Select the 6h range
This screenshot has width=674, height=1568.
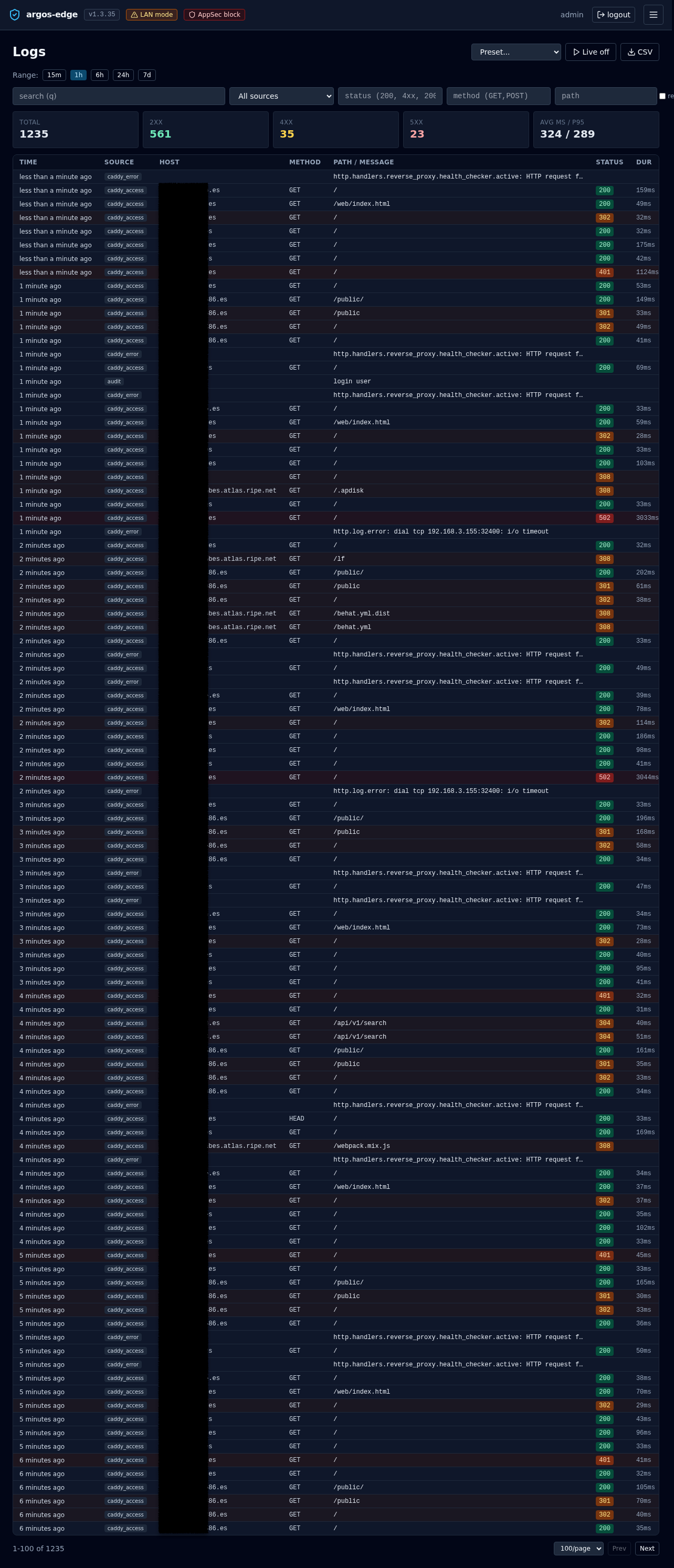coord(100,75)
